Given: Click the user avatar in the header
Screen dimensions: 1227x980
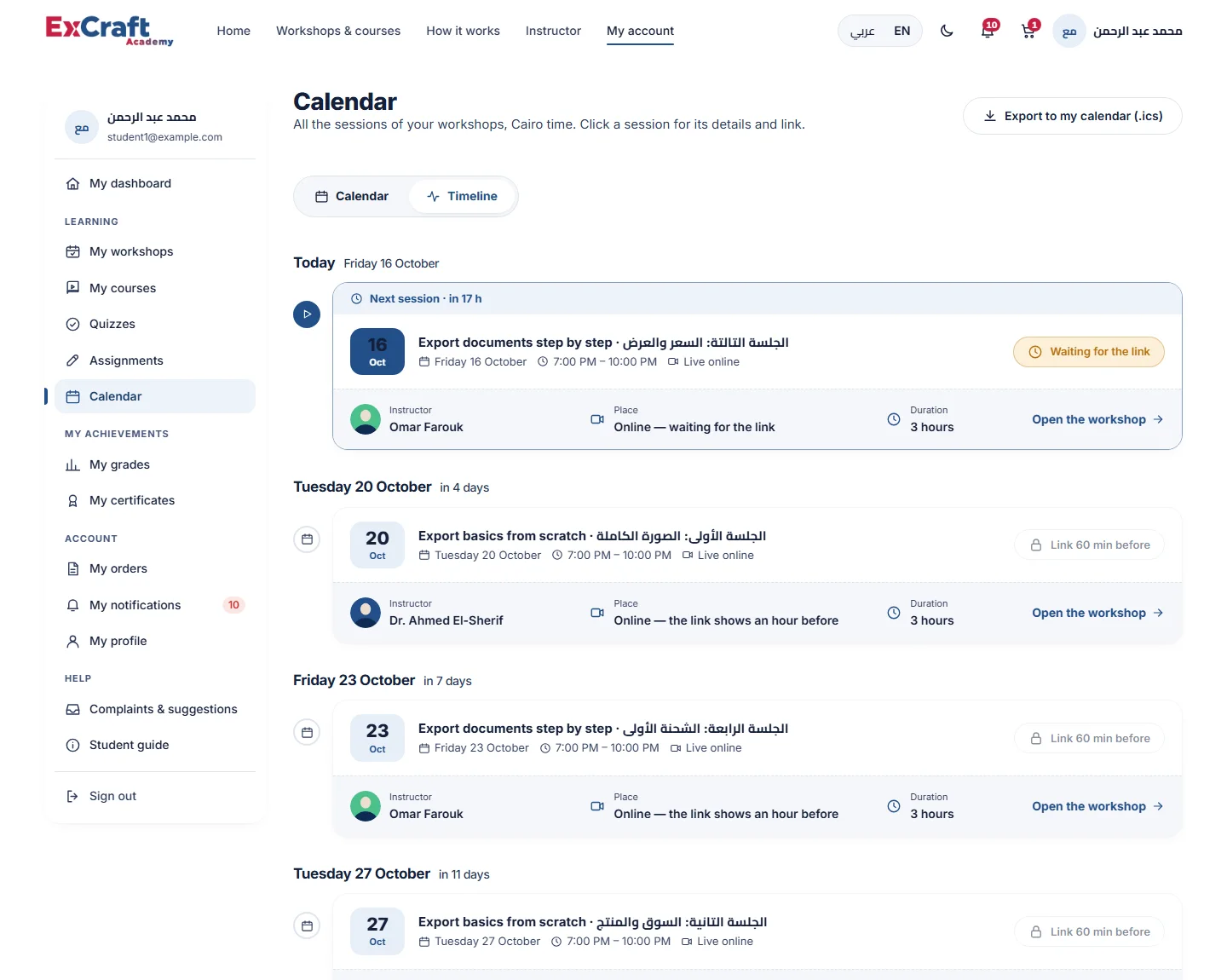Looking at the screenshot, I should point(1069,31).
